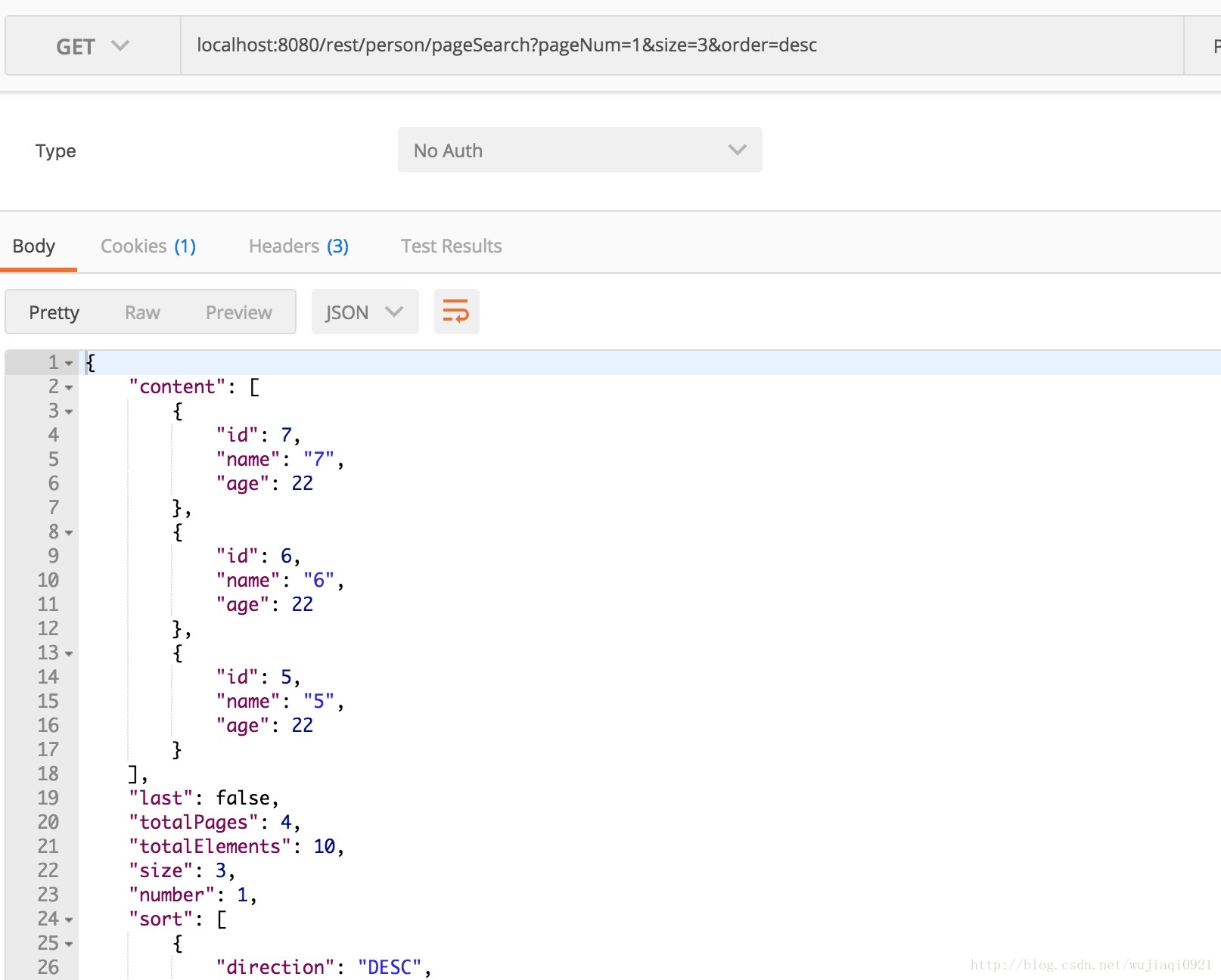1221x980 pixels.
Task: Collapse the content array at line 2
Action: point(69,388)
